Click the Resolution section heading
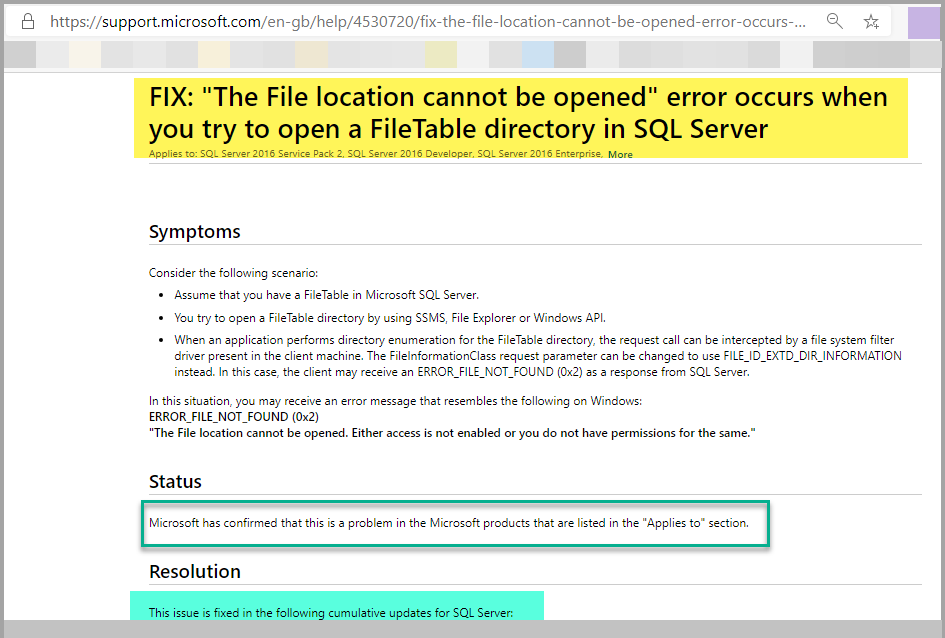 pos(195,571)
